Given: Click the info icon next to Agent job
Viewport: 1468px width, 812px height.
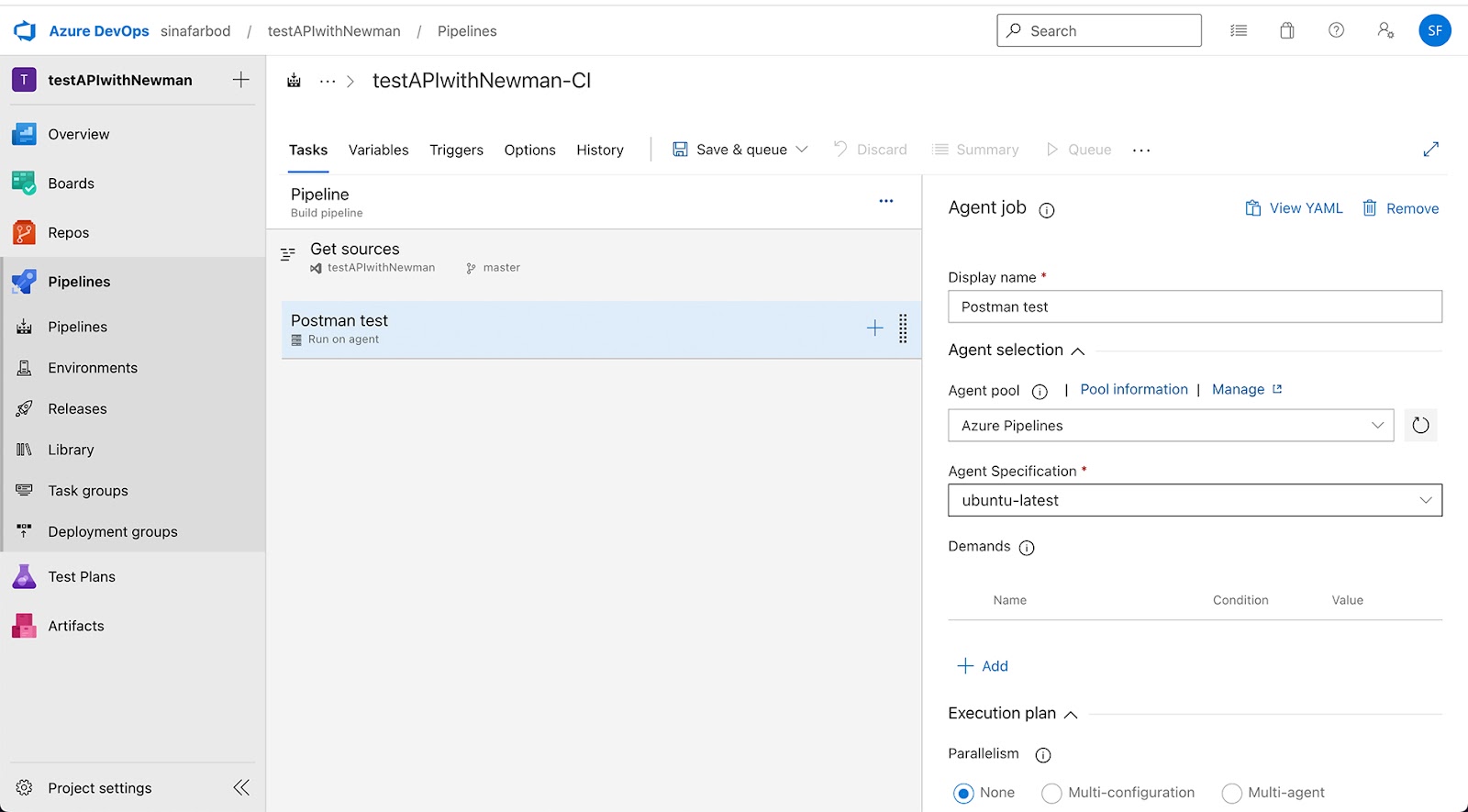Looking at the screenshot, I should pos(1047,210).
